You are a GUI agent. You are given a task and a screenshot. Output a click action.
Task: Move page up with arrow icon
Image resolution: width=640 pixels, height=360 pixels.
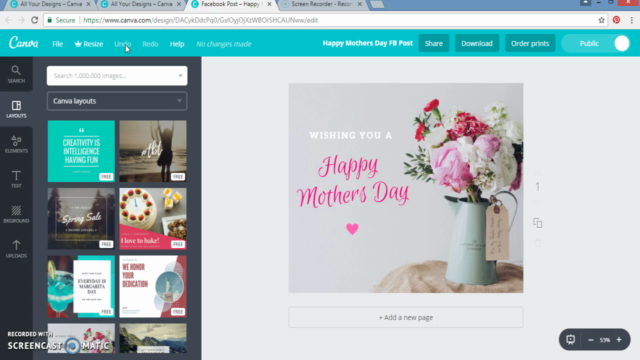tap(538, 173)
